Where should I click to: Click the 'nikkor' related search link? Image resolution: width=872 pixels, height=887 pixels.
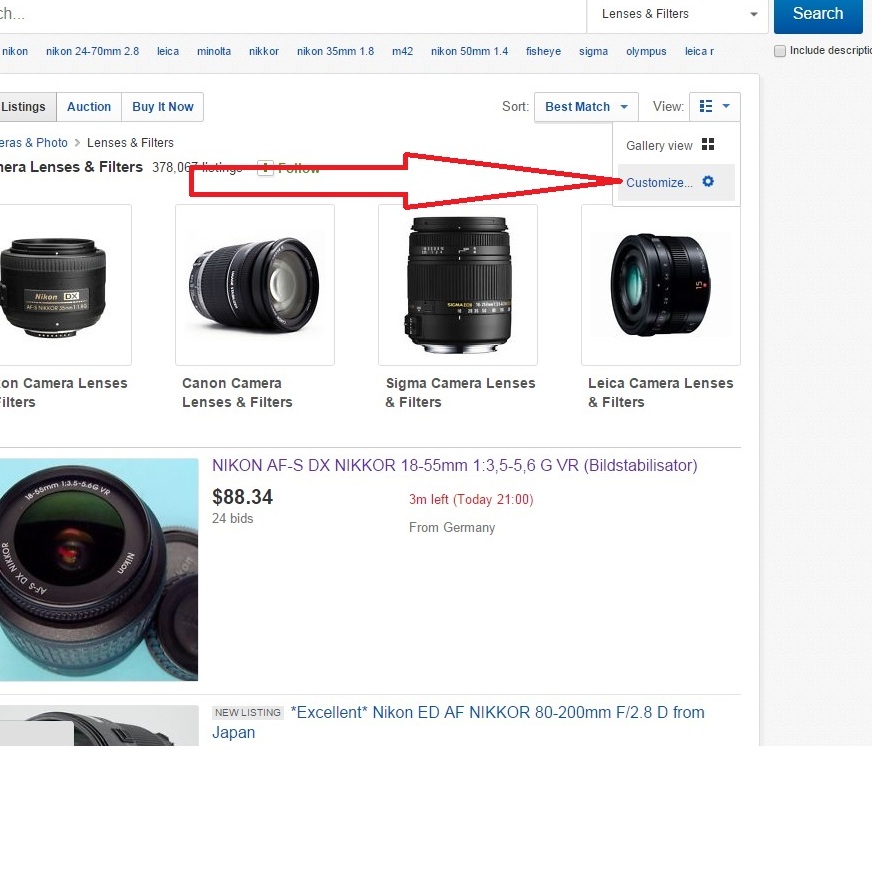pos(264,51)
